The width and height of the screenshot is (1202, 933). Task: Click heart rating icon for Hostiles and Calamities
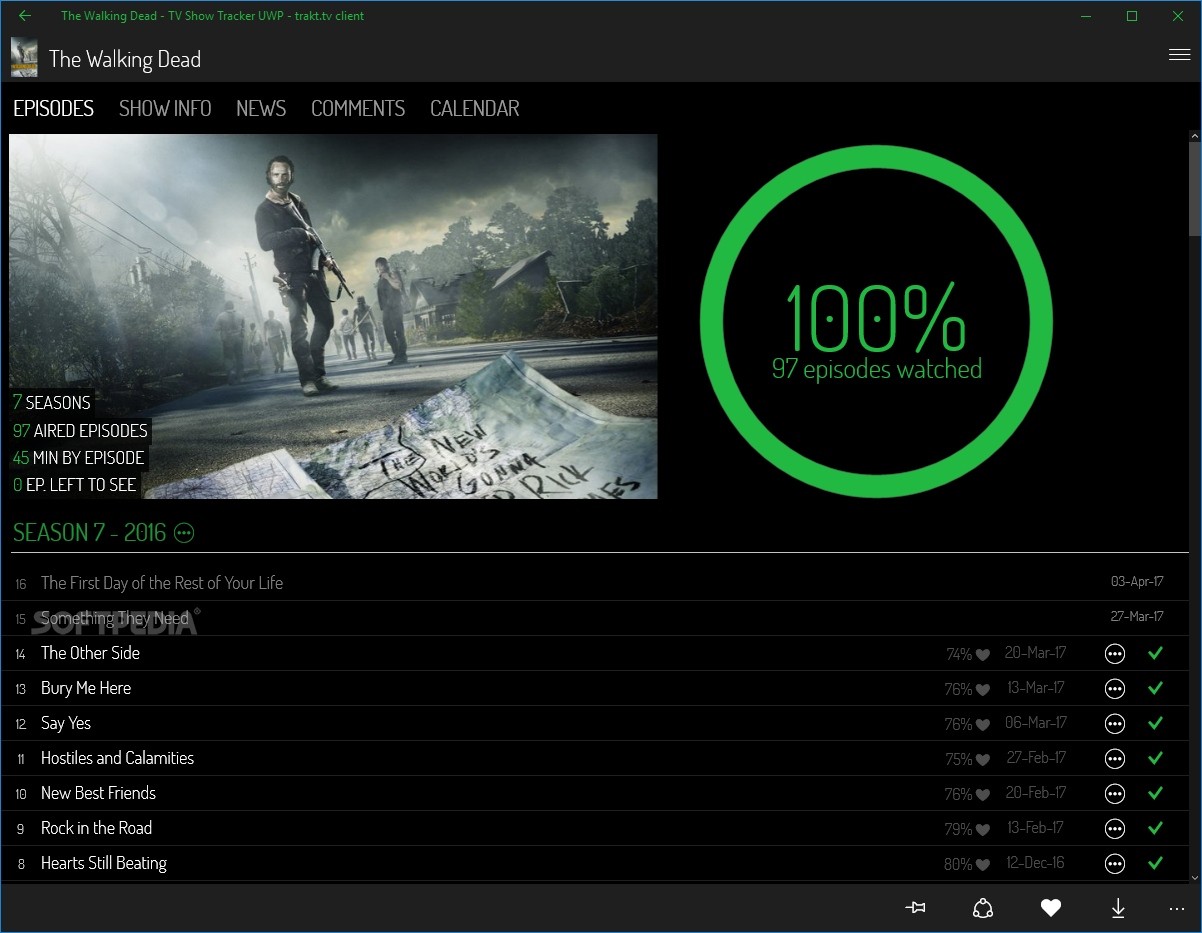click(983, 760)
